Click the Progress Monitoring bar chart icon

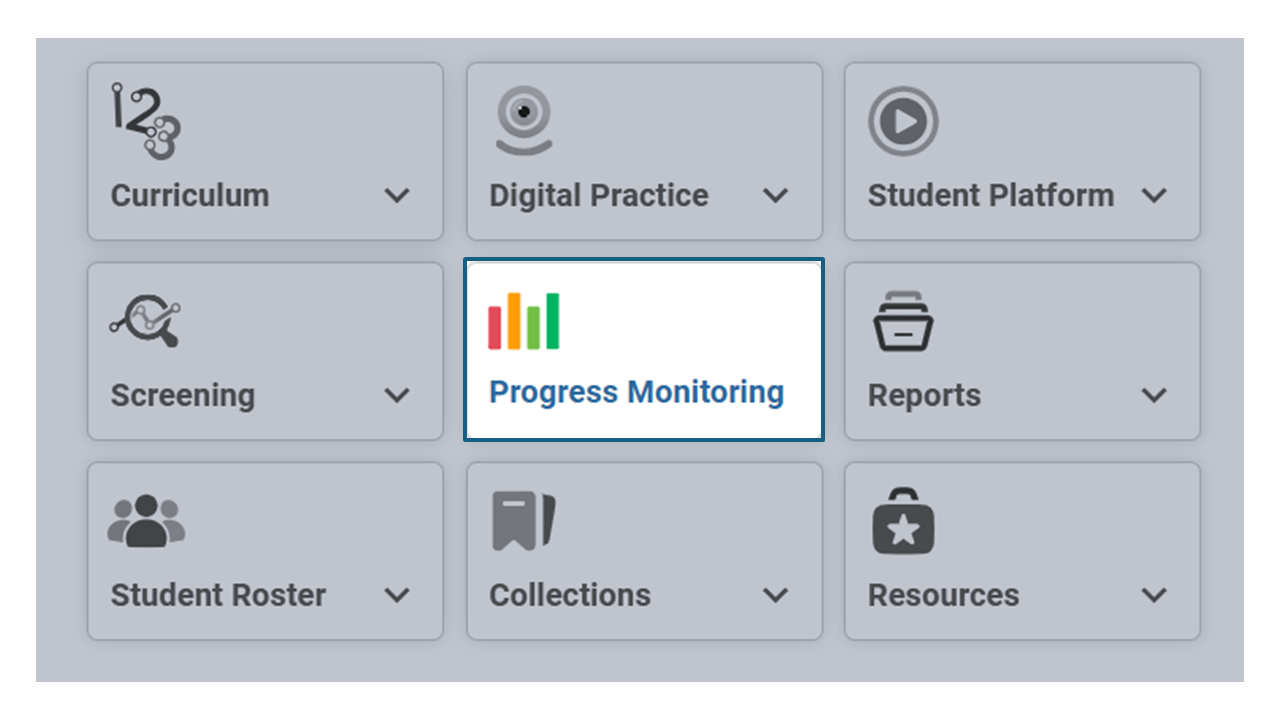point(524,321)
